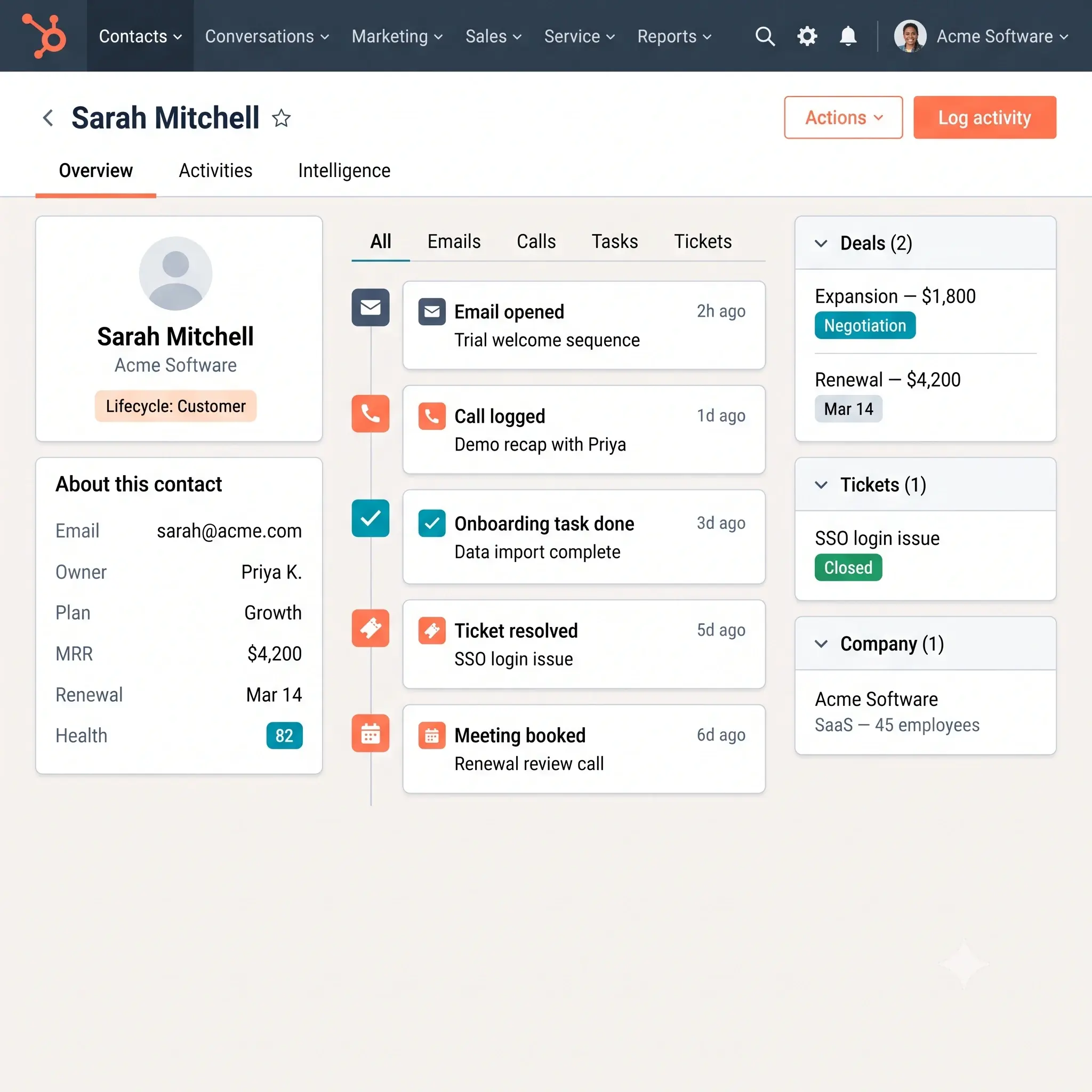Filter timeline by Tasks

pos(614,242)
